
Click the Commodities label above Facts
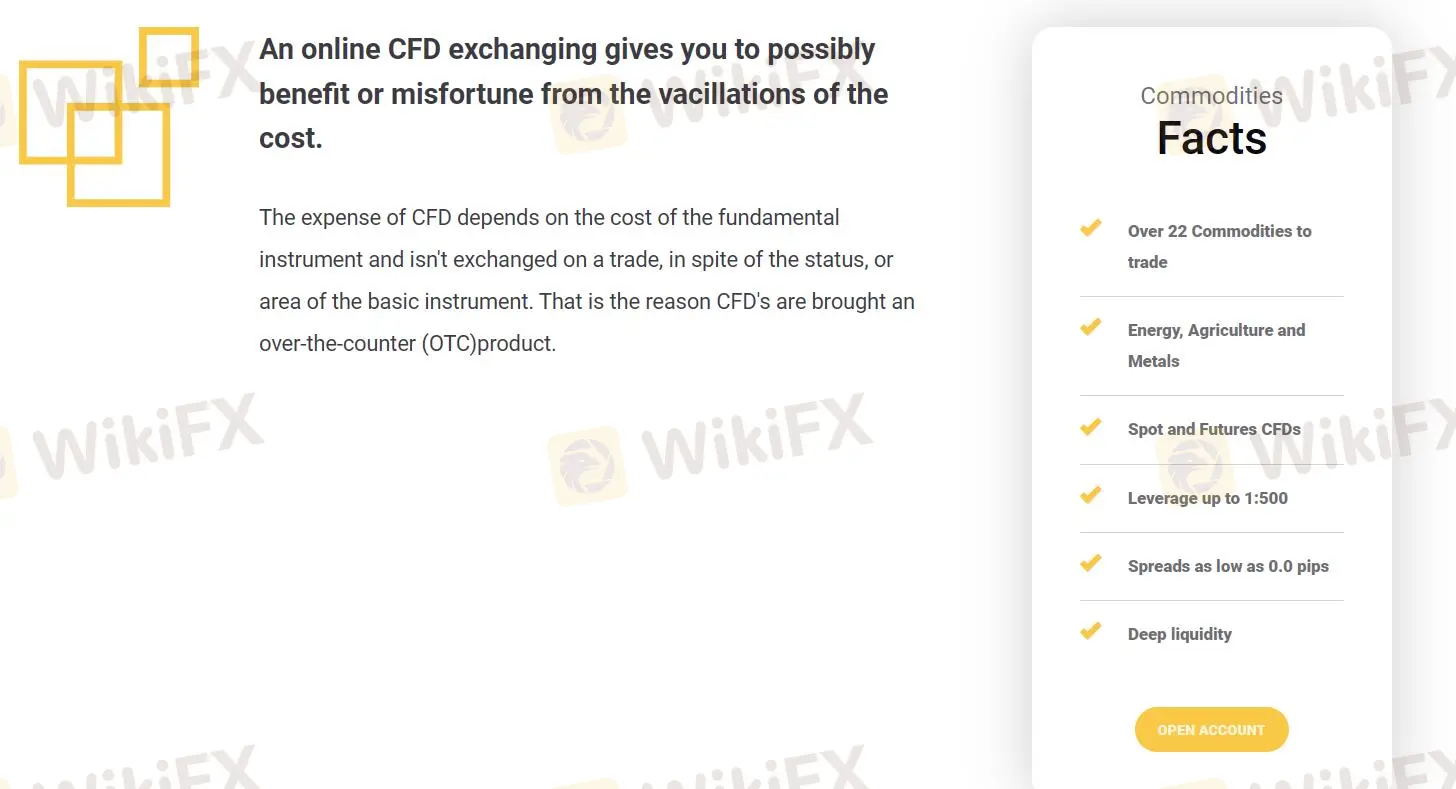pos(1211,96)
